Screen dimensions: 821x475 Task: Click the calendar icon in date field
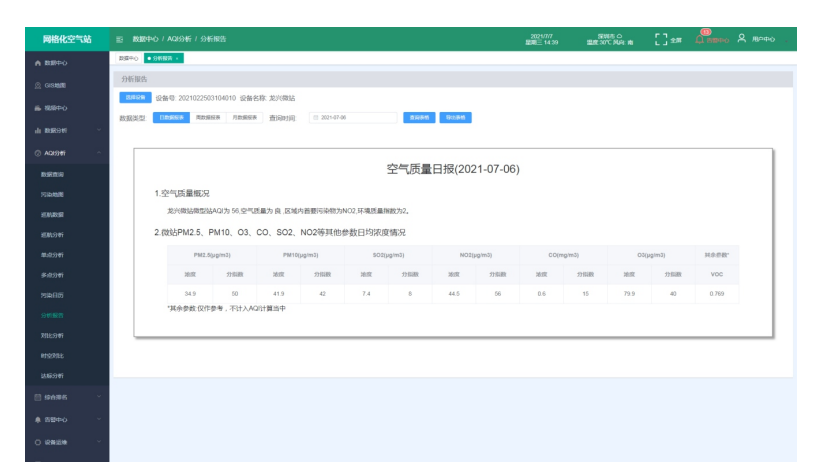tap(315, 117)
